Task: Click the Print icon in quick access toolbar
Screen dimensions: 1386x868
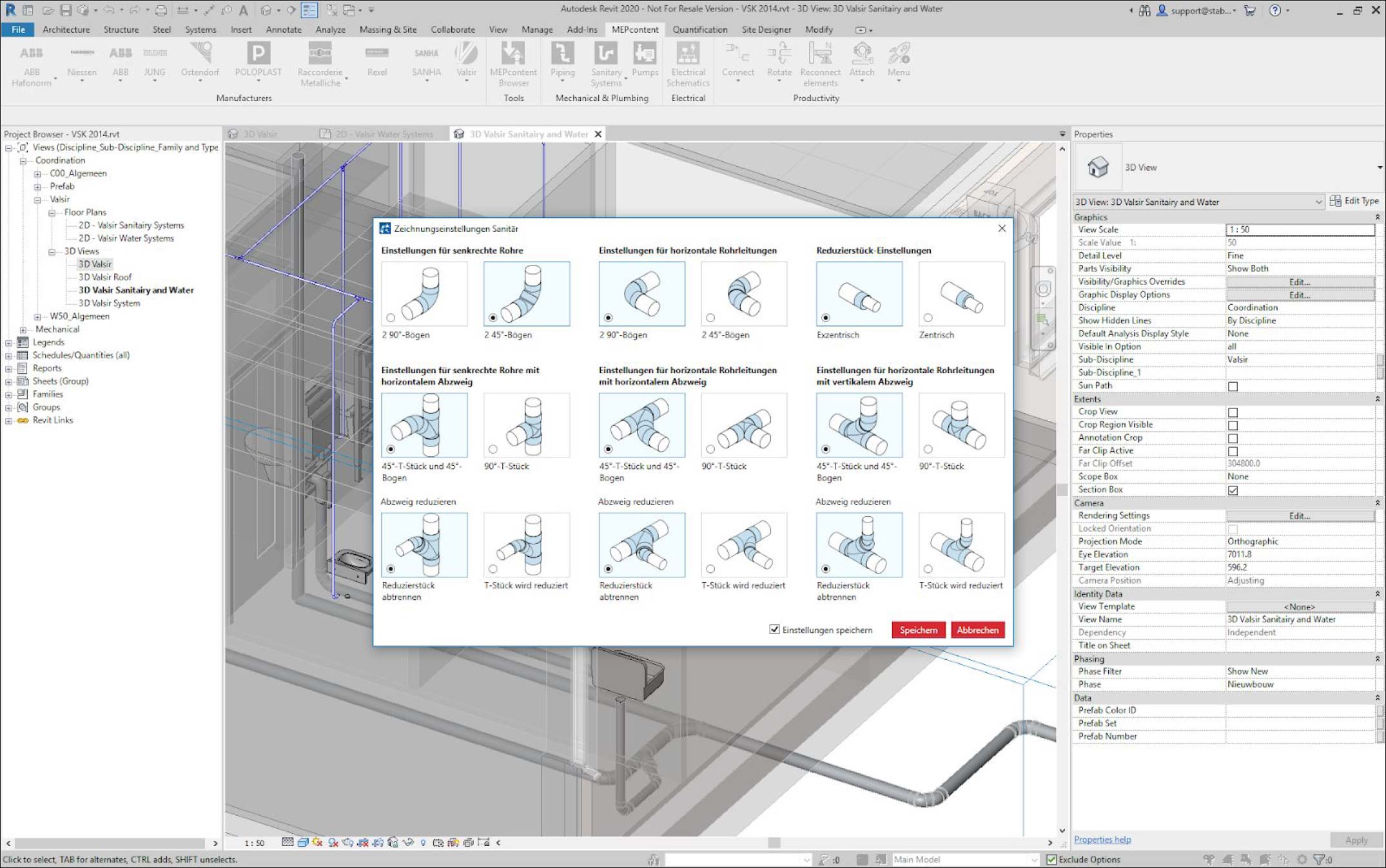Action: click(x=161, y=10)
